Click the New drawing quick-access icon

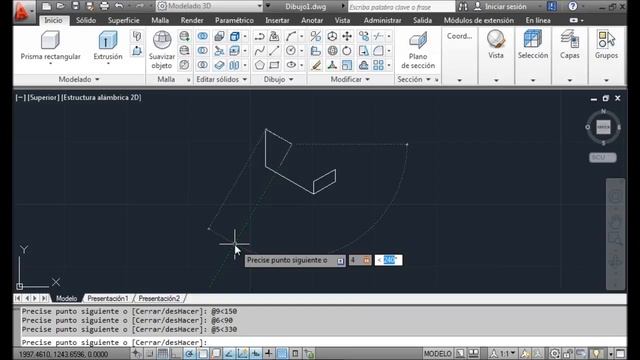(47, 6)
